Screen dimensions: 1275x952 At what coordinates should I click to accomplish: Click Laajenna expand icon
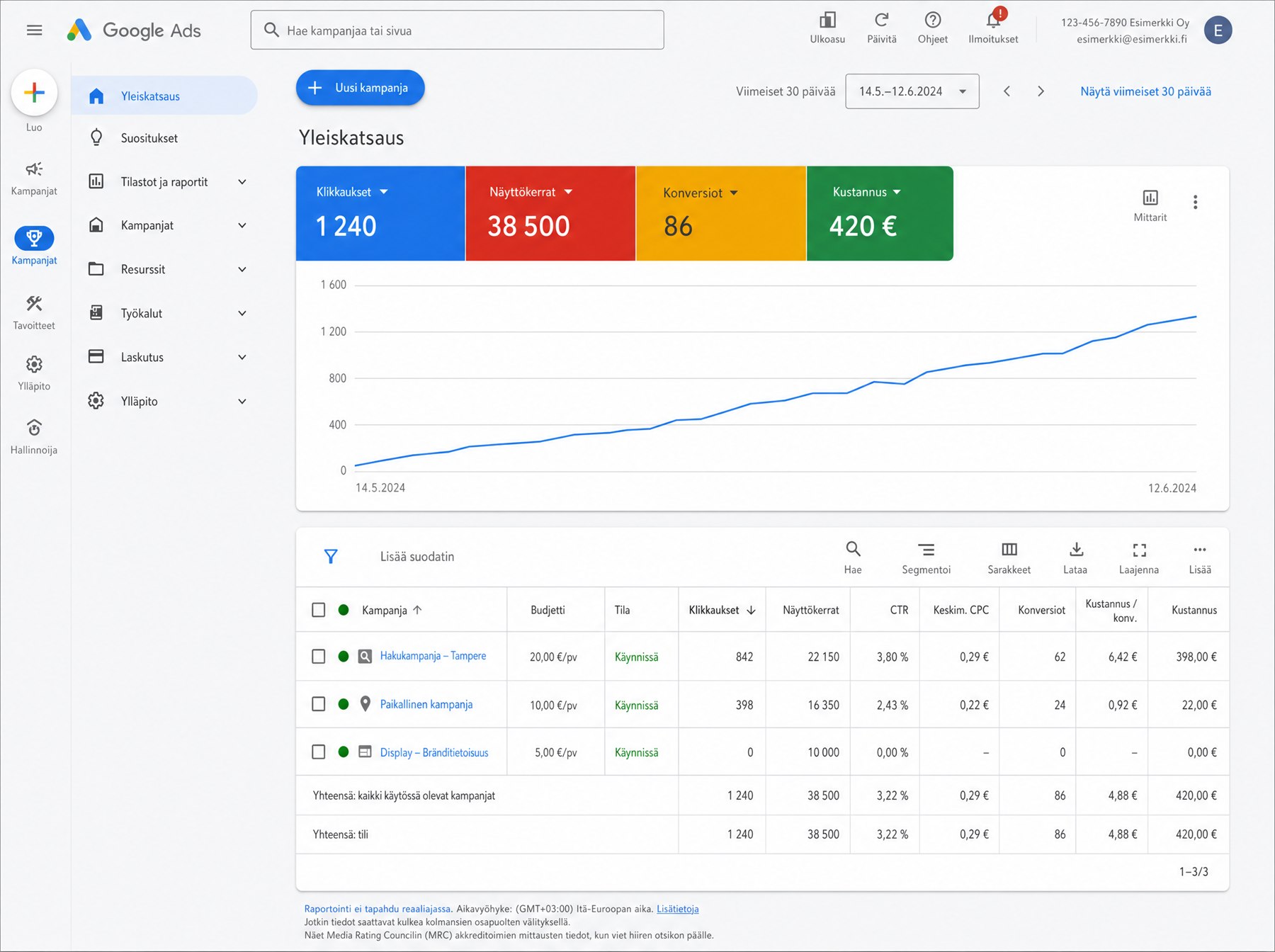(x=1139, y=550)
